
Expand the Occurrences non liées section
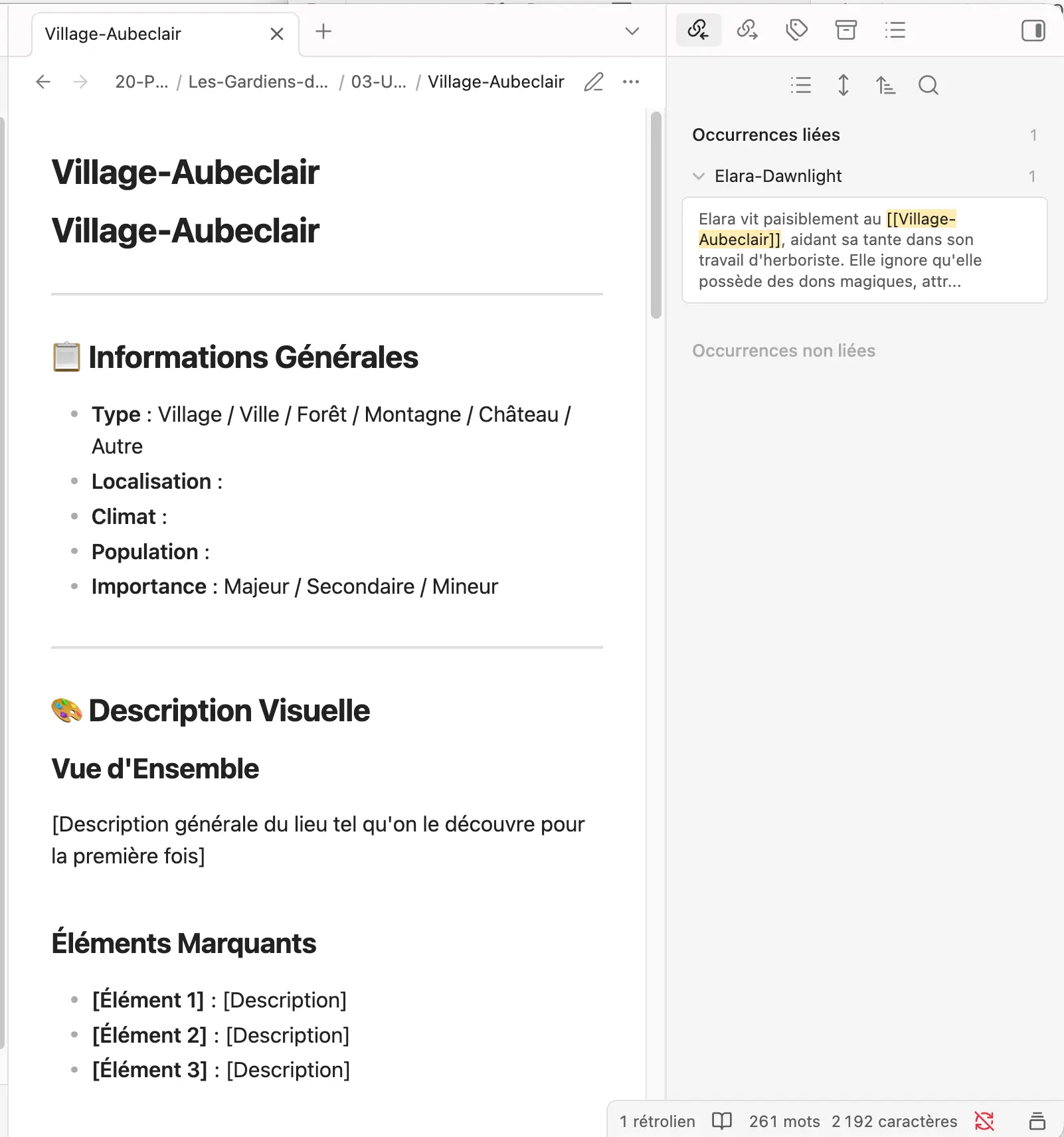point(784,351)
